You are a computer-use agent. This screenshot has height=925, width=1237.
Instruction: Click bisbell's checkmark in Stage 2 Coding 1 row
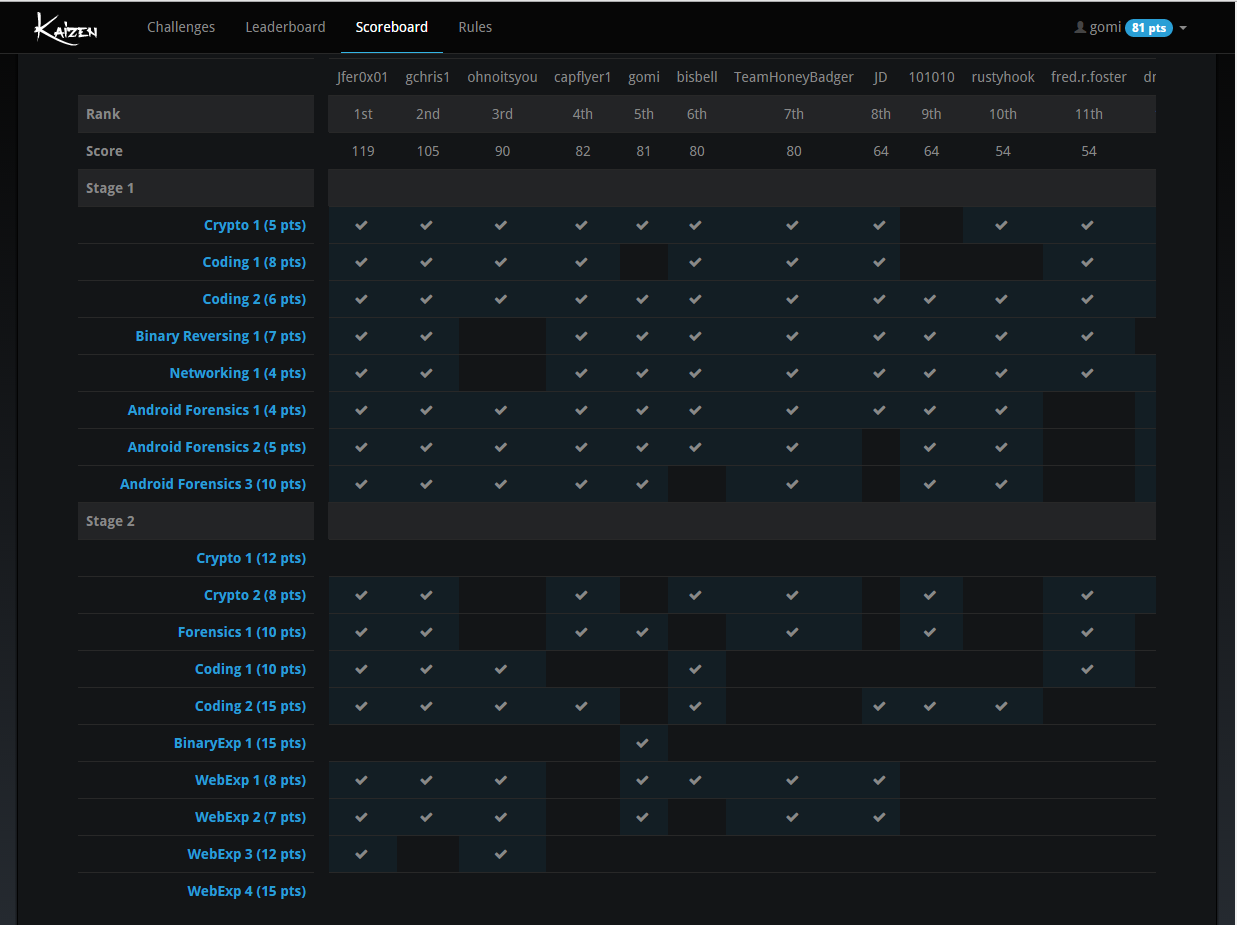pos(696,669)
